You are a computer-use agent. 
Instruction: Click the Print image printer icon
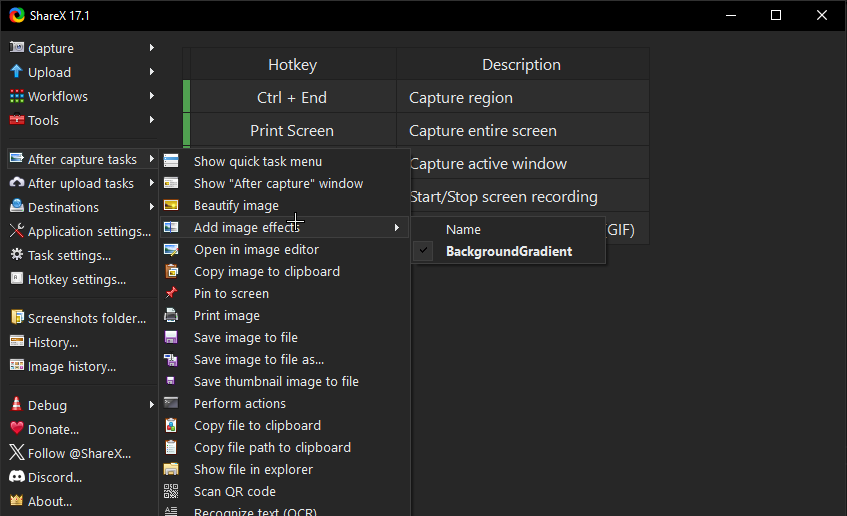171,315
